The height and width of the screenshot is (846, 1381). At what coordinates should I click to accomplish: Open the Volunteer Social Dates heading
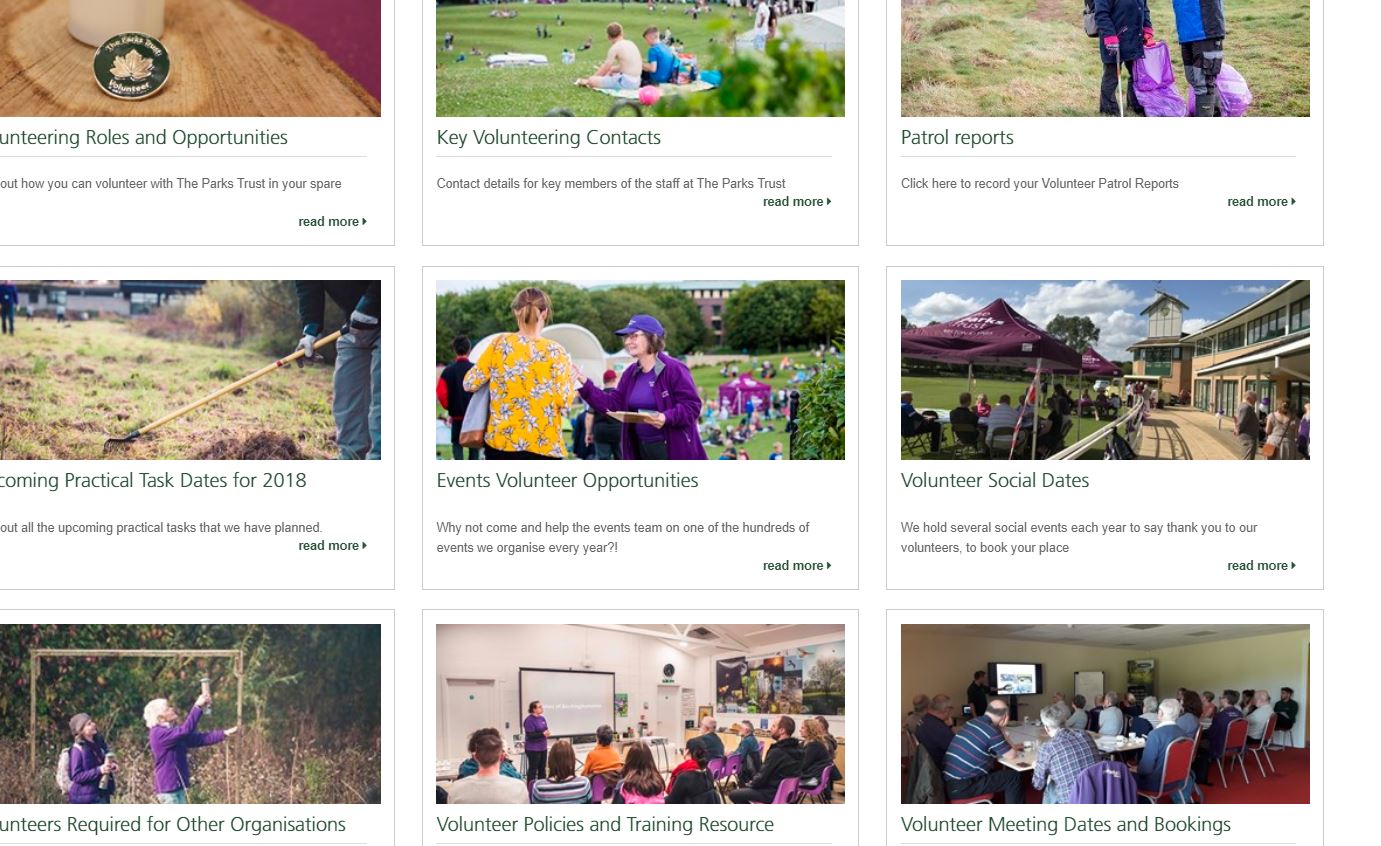coord(995,481)
